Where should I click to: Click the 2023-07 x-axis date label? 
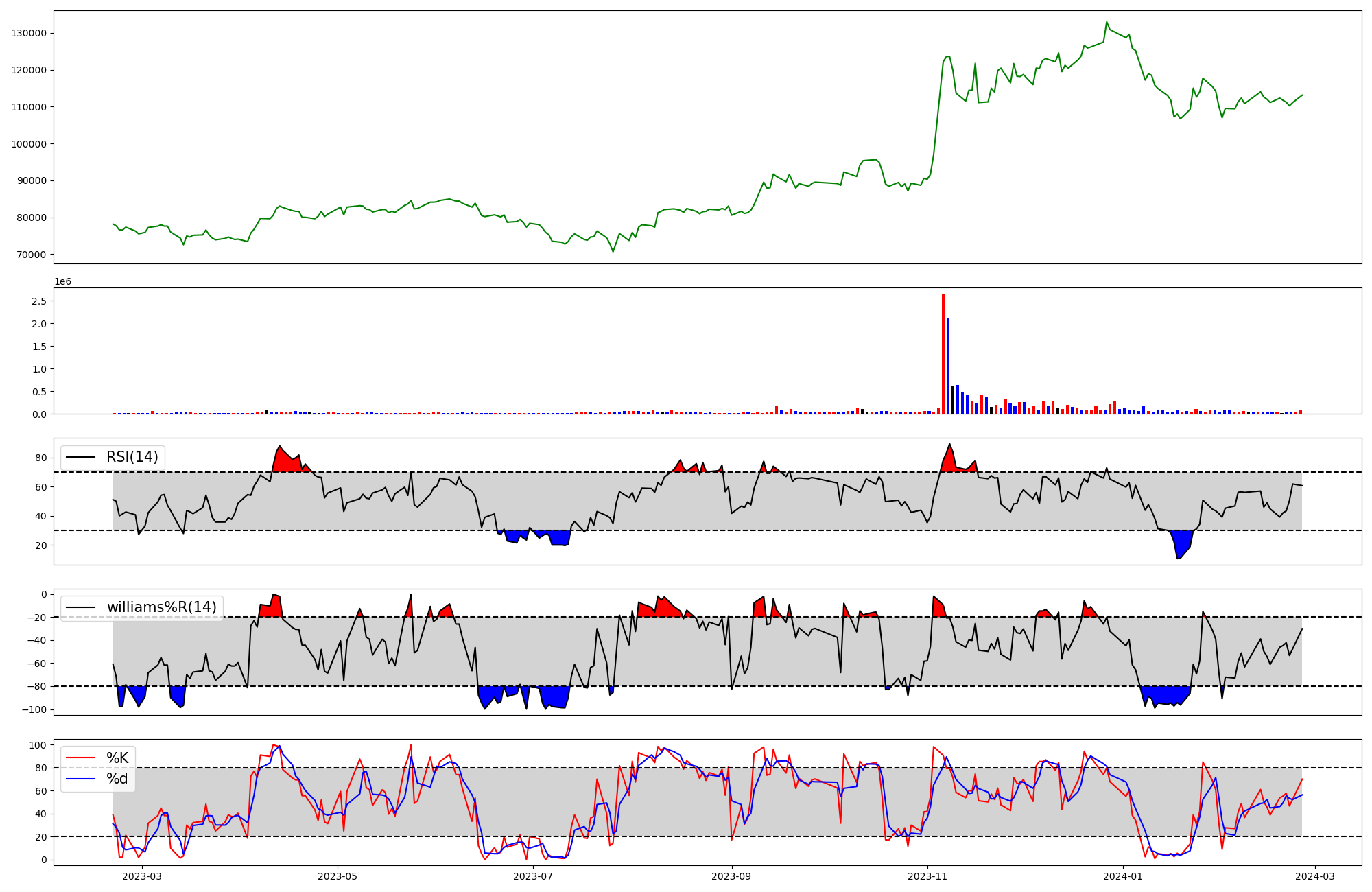[533, 876]
